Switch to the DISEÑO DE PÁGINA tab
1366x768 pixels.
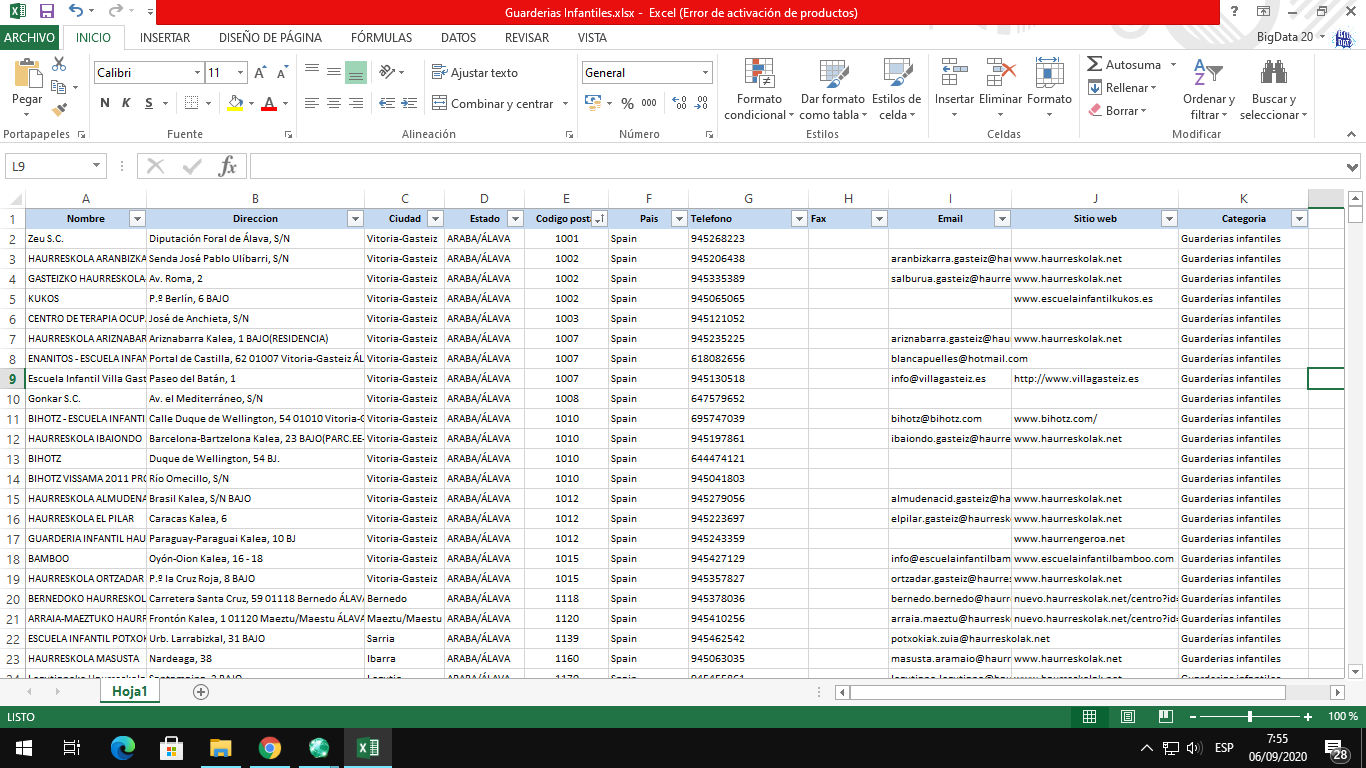click(270, 38)
